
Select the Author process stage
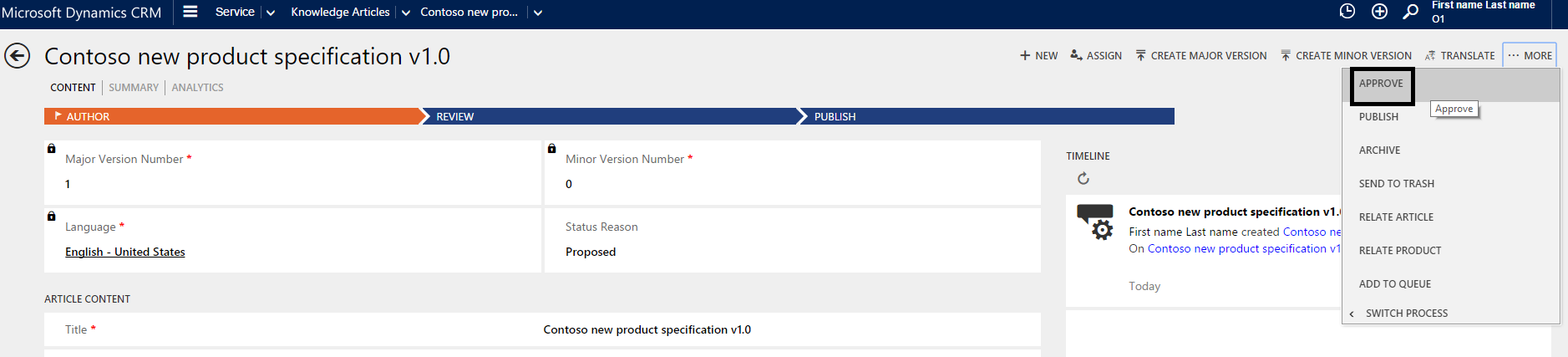coord(232,116)
